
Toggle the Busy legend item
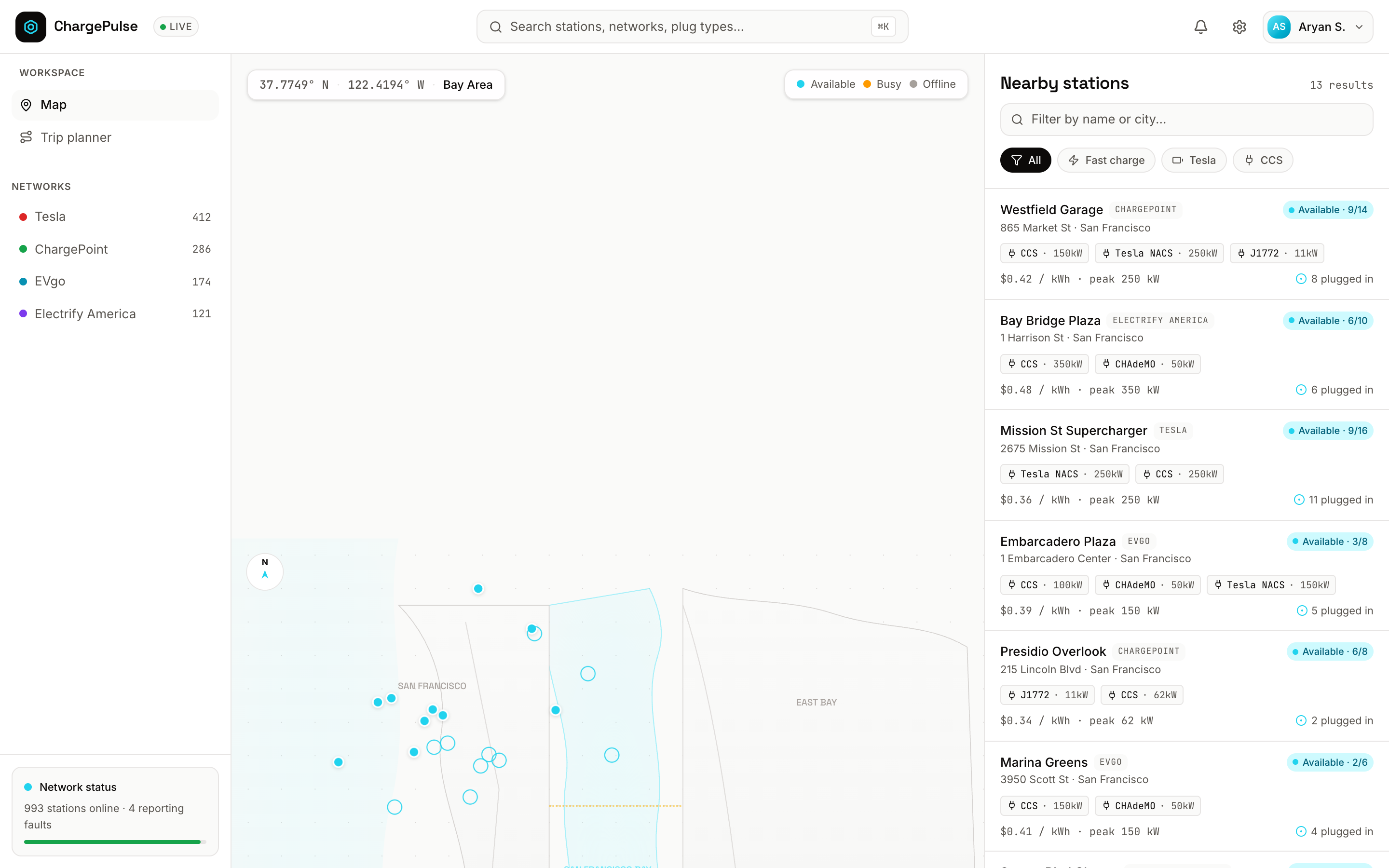click(882, 84)
